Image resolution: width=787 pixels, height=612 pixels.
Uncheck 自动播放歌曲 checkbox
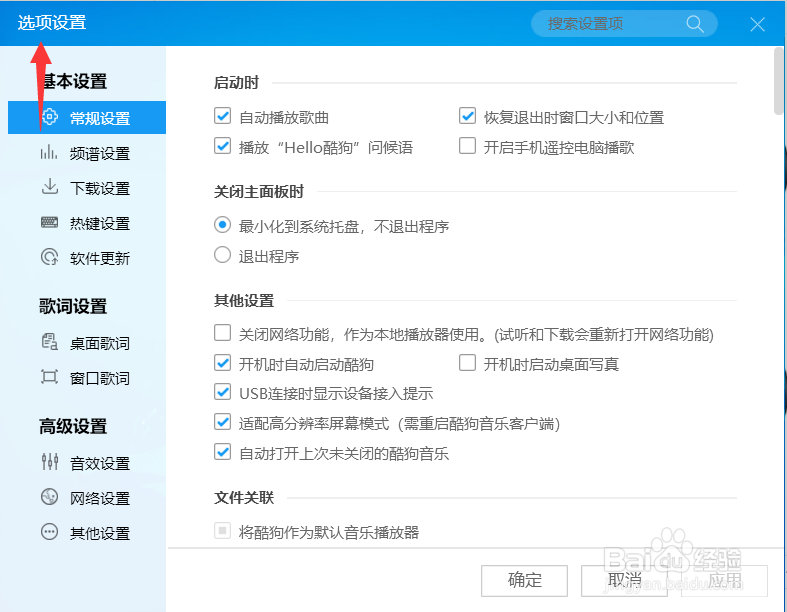click(x=222, y=116)
